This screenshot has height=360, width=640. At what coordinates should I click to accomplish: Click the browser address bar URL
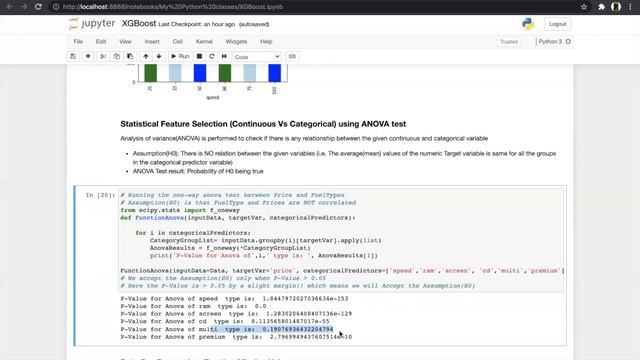(173, 7)
